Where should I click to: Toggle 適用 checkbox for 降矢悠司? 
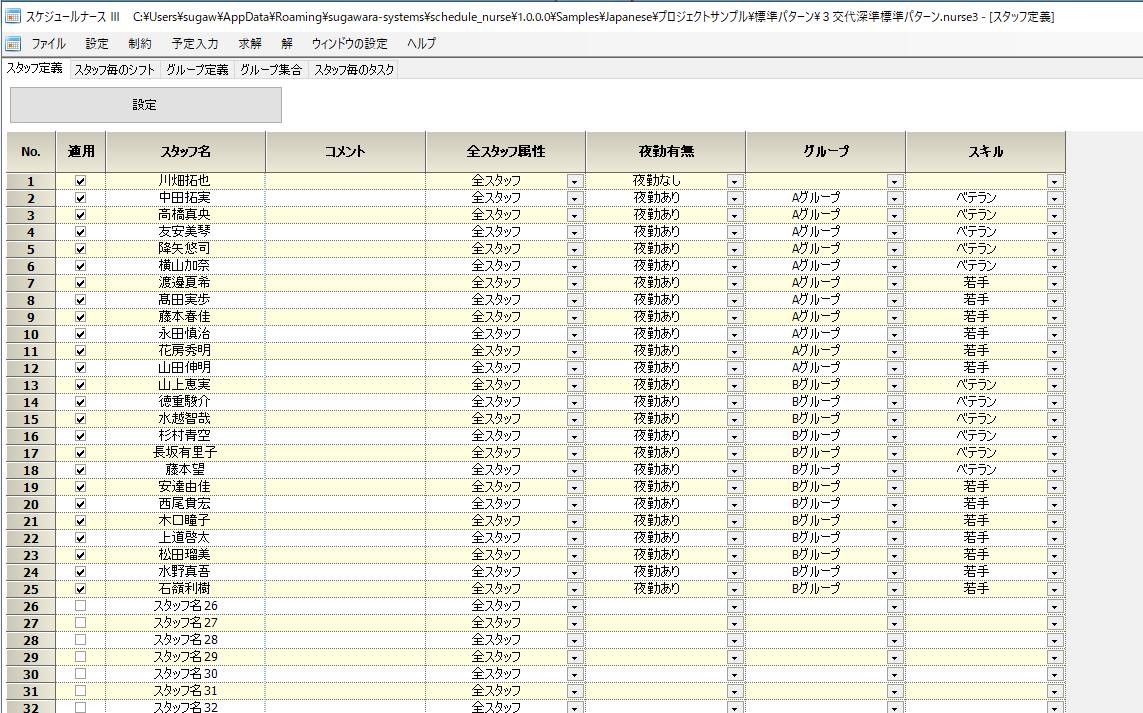pyautogui.click(x=80, y=249)
